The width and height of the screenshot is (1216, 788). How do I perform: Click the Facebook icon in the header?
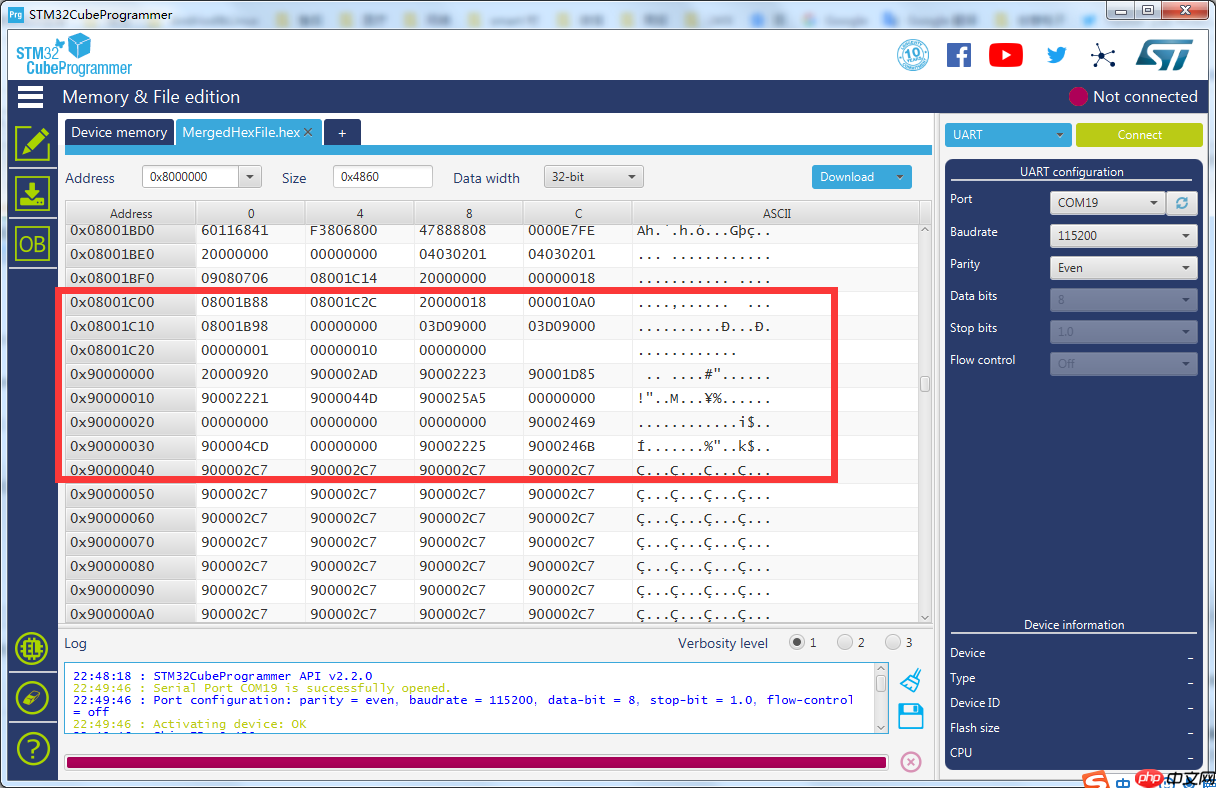(x=958, y=55)
